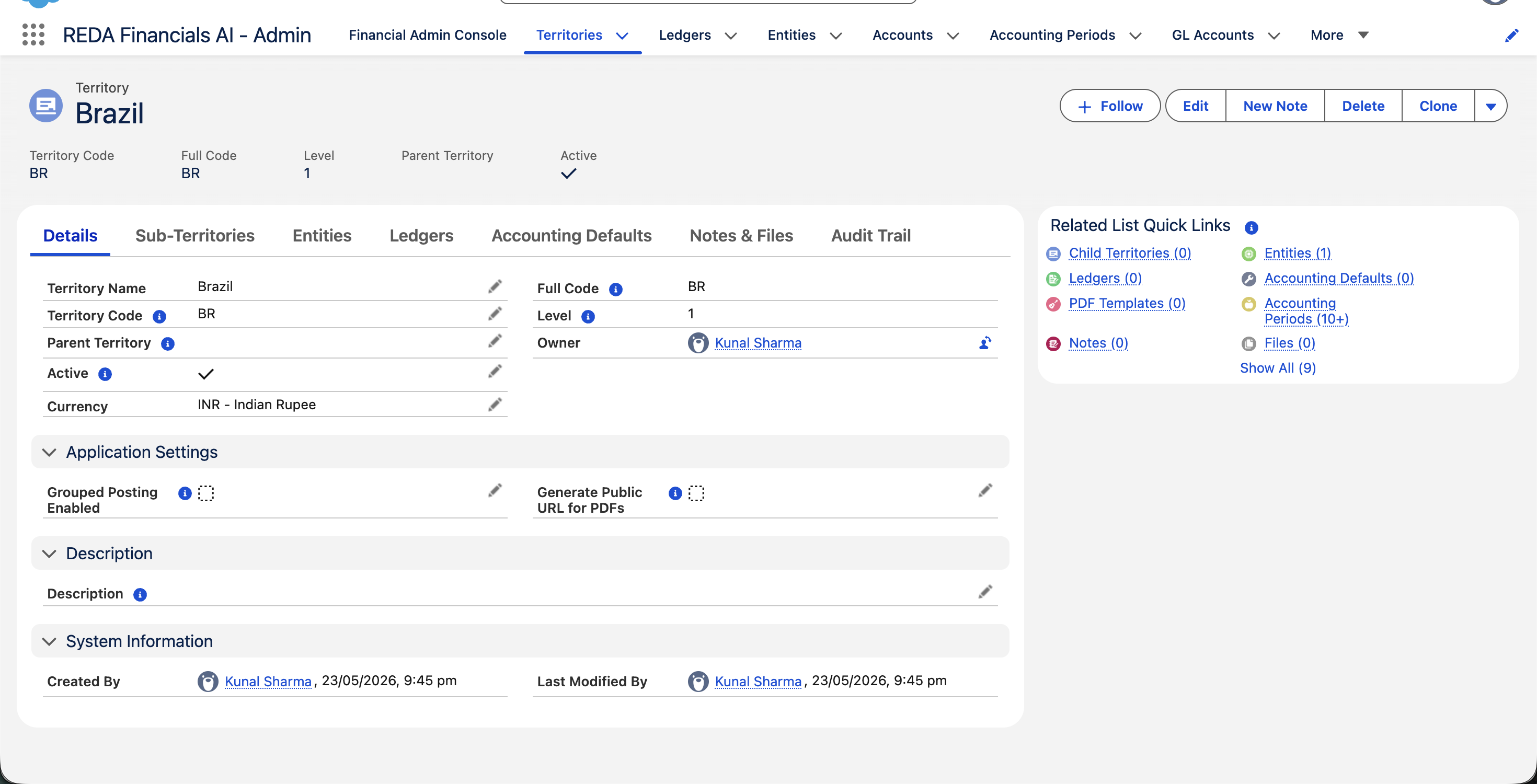
Task: Open Accounting Periods (10+) quick link
Action: click(1306, 311)
